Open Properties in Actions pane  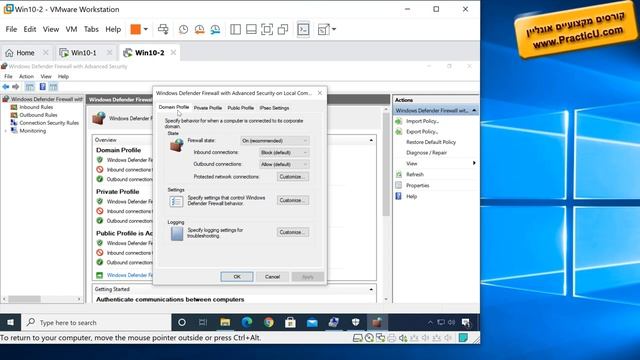(417, 185)
